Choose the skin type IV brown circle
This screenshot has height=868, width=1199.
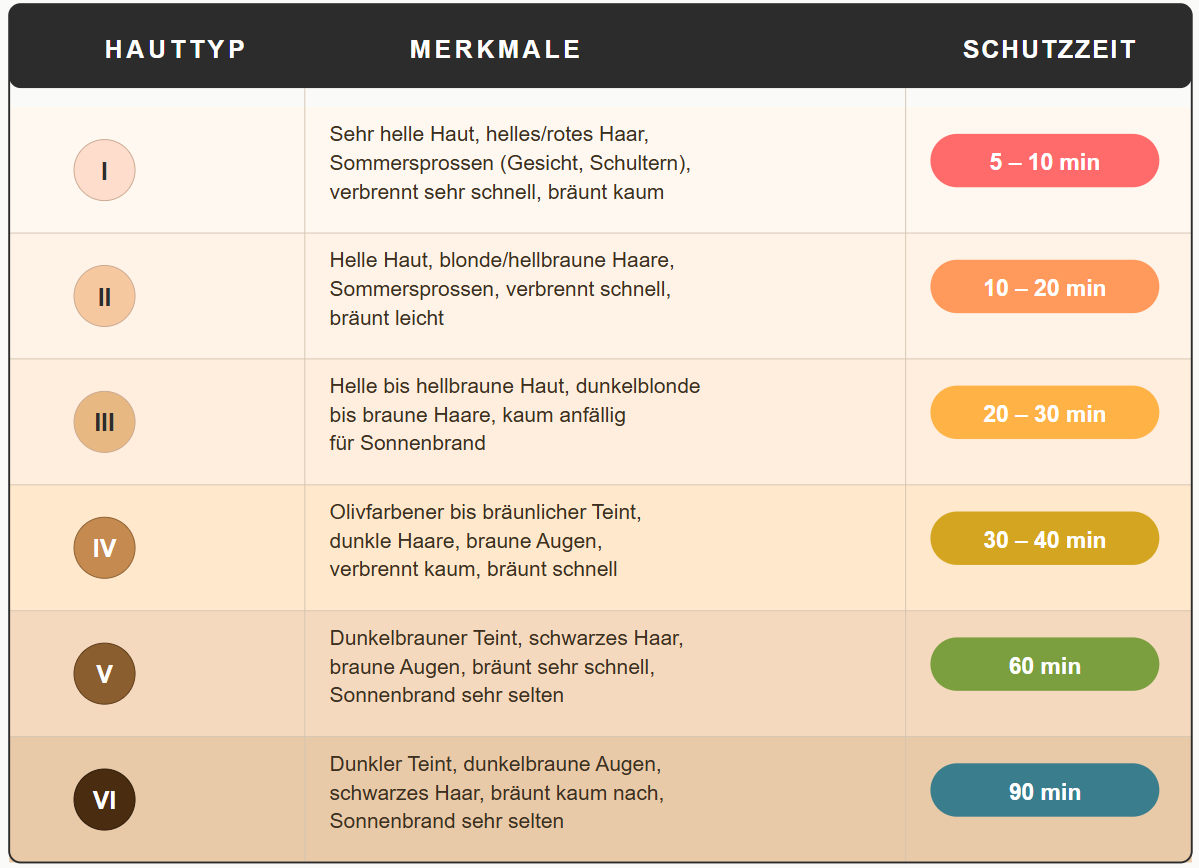click(x=105, y=548)
